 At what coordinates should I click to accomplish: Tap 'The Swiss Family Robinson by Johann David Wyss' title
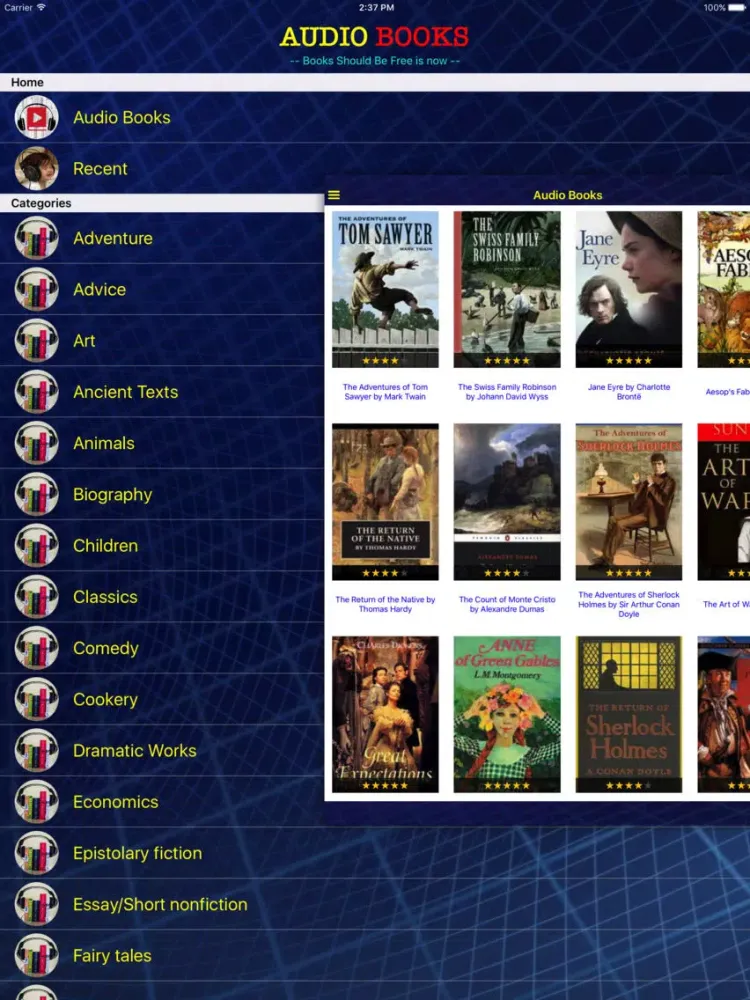[507, 392]
